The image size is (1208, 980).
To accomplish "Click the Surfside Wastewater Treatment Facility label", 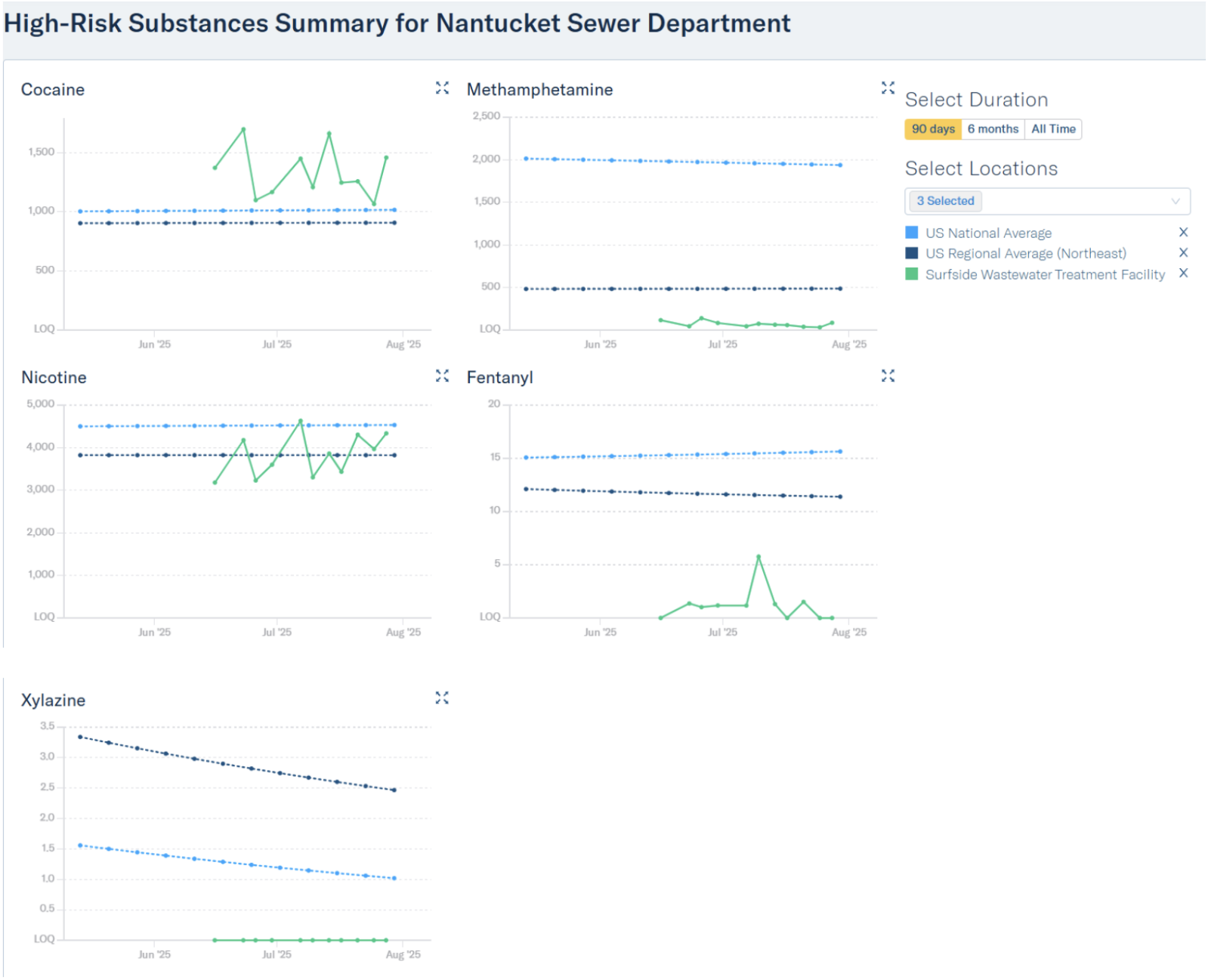I will pos(1045,275).
